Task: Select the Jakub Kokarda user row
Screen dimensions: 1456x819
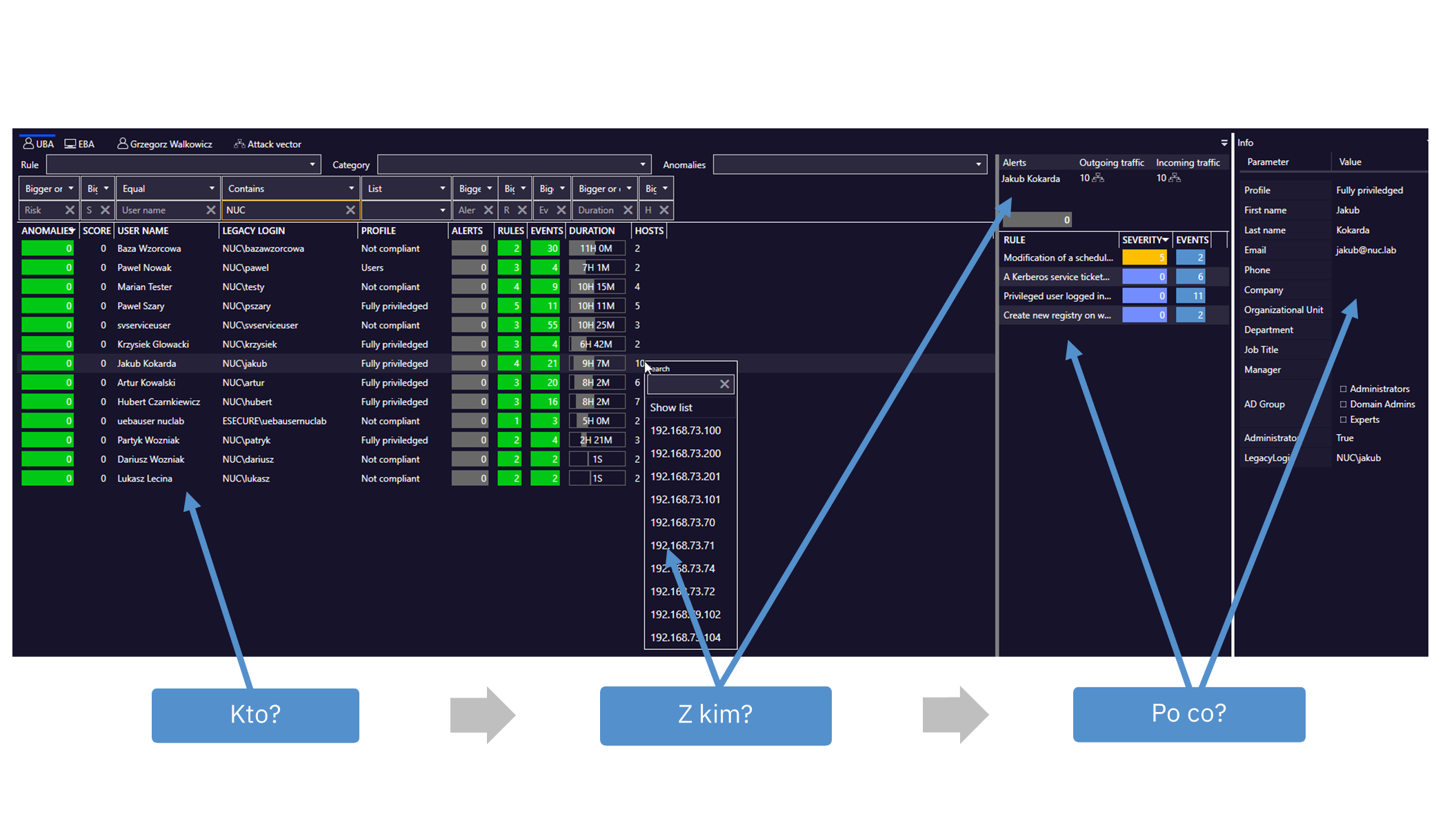Action: 506,363
